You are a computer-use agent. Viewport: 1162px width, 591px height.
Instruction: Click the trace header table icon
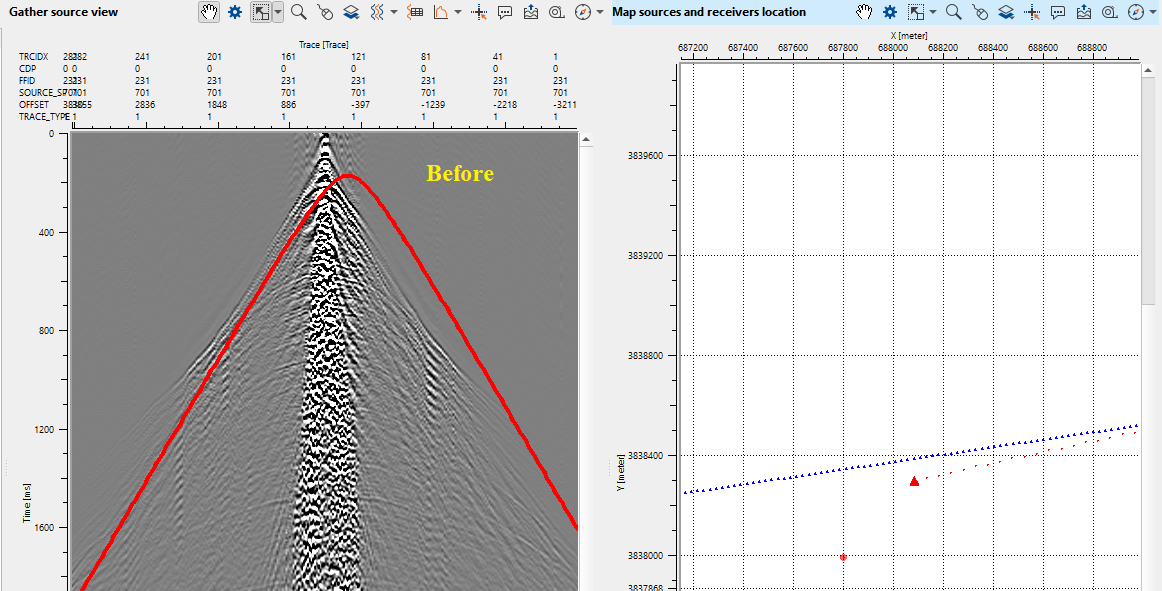(415, 12)
